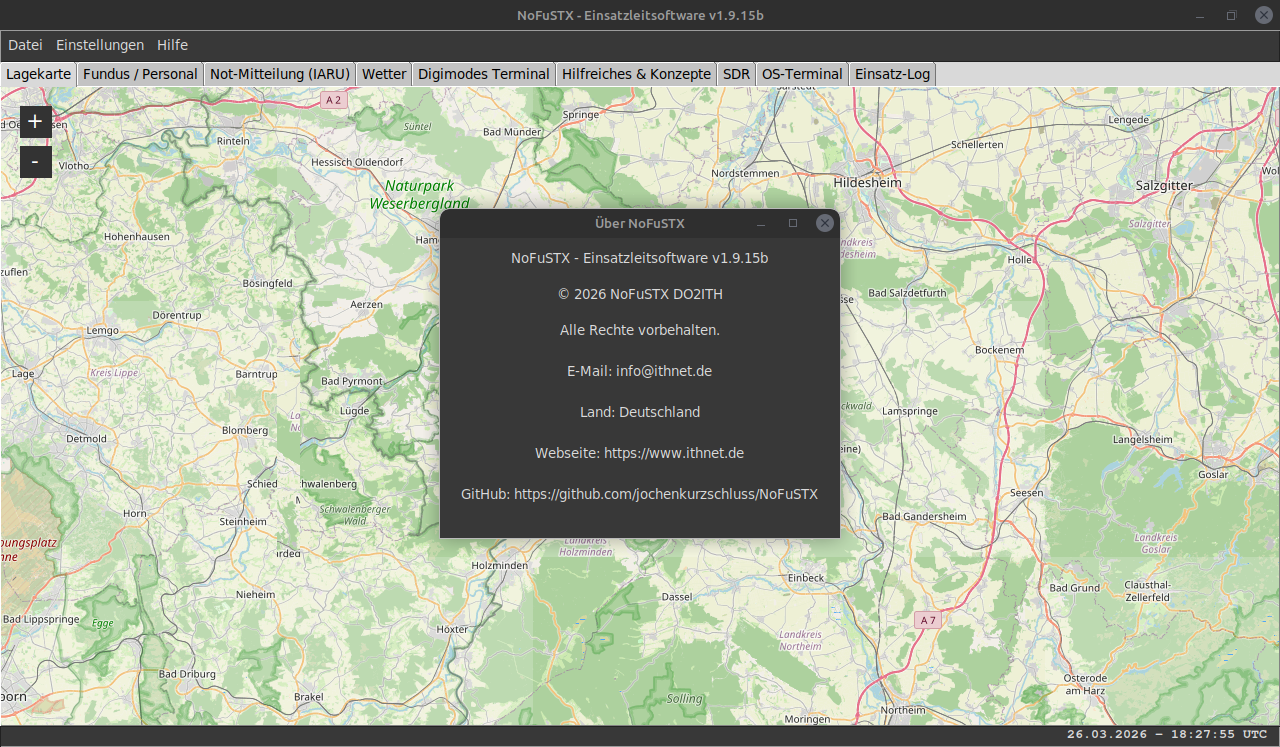Click the Webseite https://www.ithnet.de text
Viewport: 1280px width, 747px height.
click(640, 453)
